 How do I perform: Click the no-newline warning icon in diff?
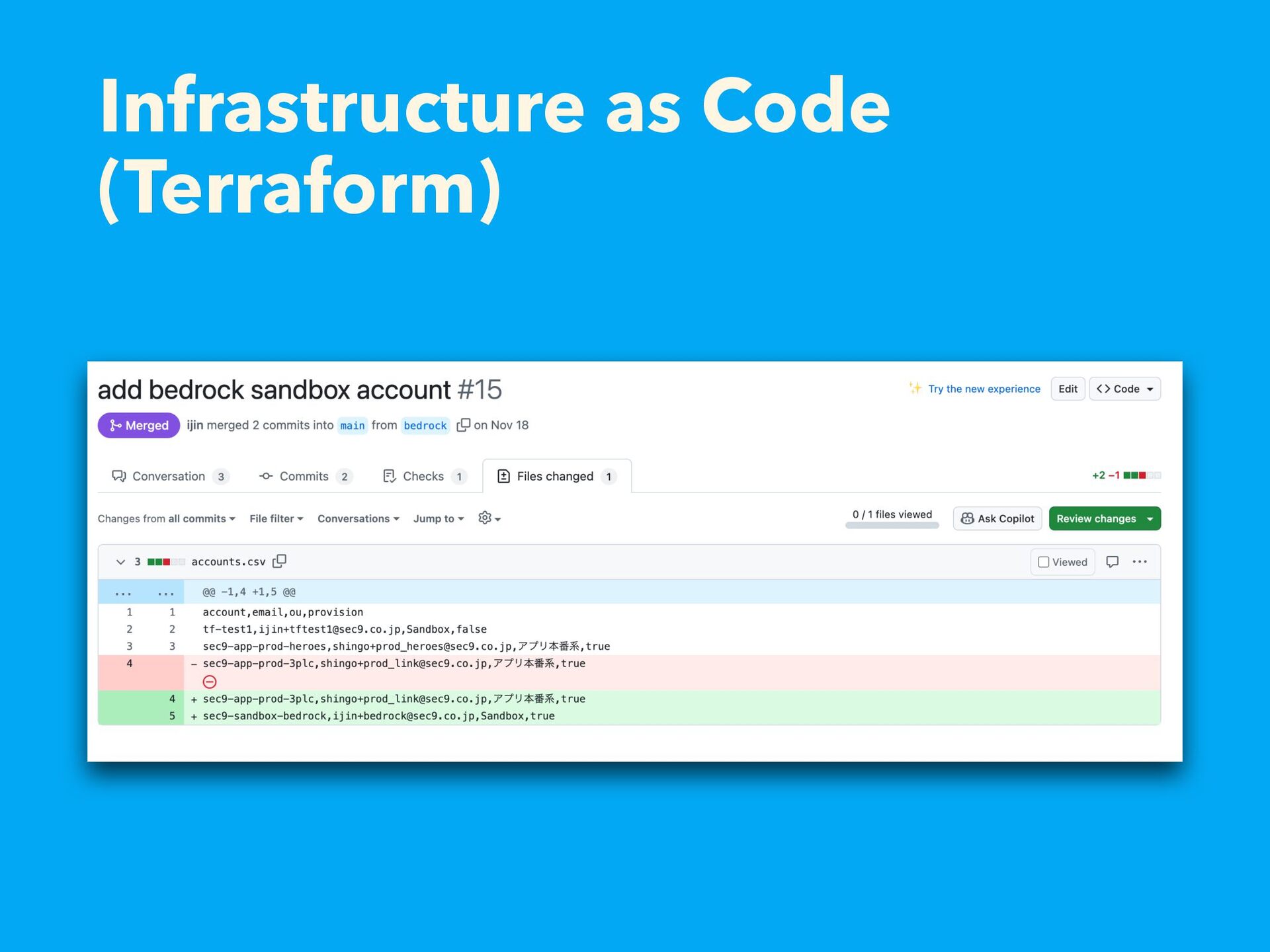(210, 682)
